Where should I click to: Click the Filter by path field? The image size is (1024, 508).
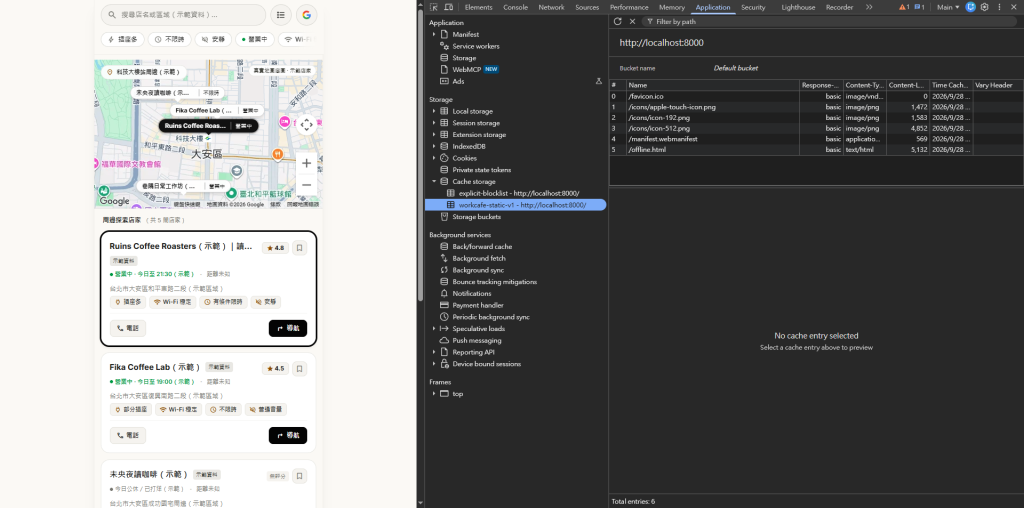[x=829, y=22]
